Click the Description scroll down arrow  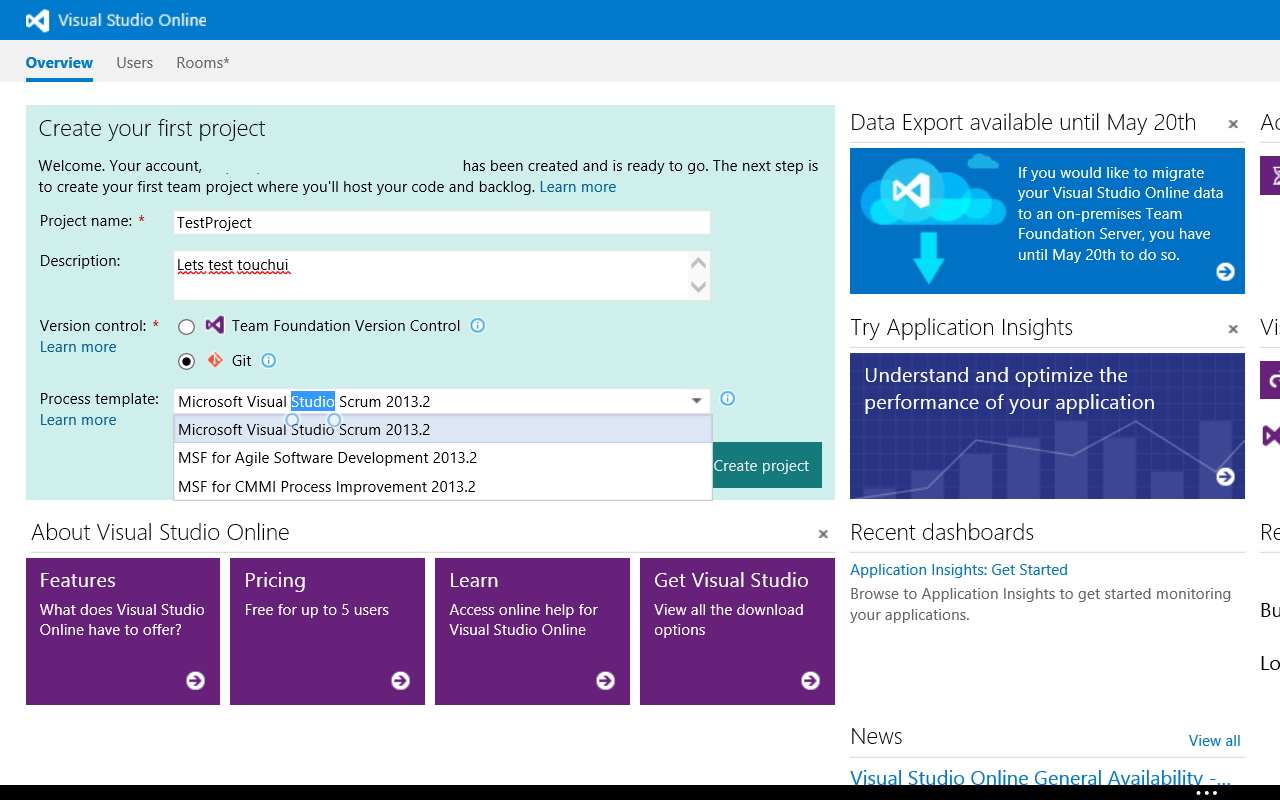point(699,287)
